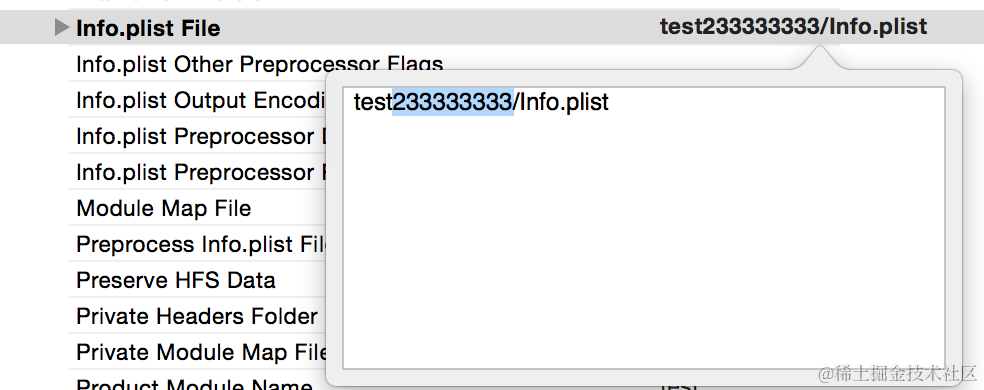
Task: Select the Preserve HFS Data setting
Action: [176, 280]
